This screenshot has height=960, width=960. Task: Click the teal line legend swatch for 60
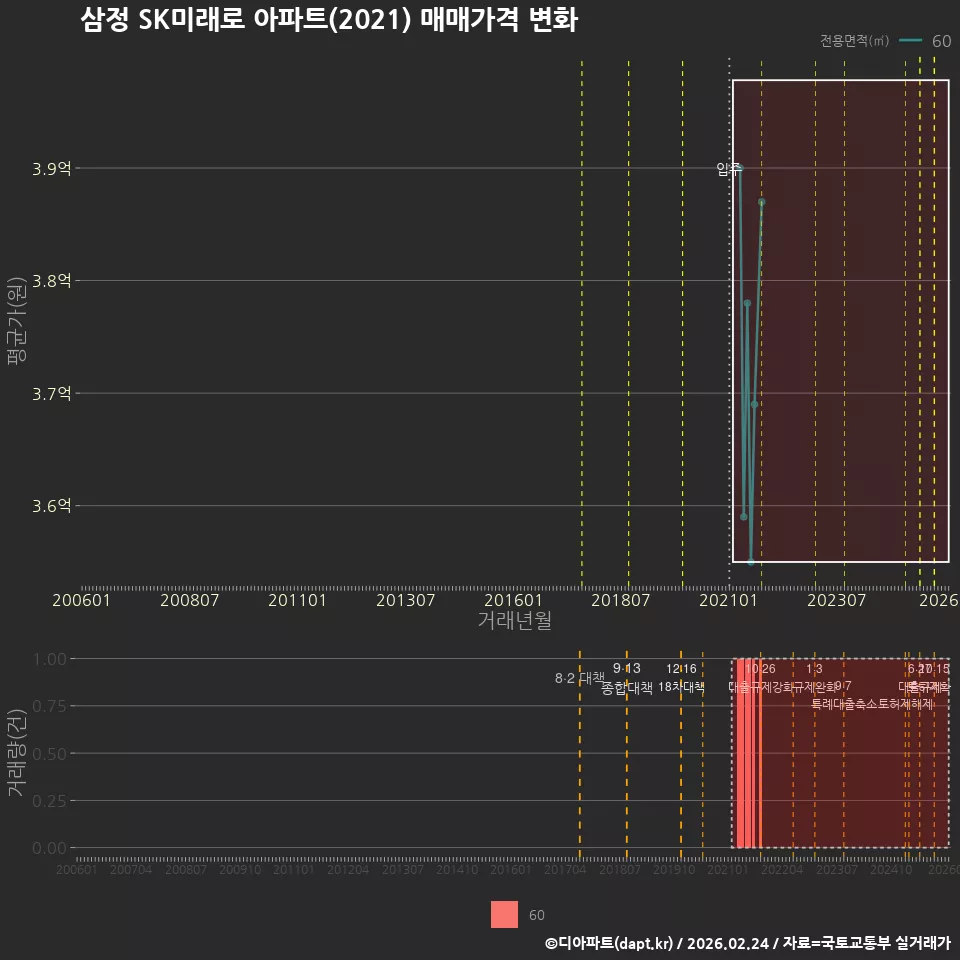[x=910, y=40]
